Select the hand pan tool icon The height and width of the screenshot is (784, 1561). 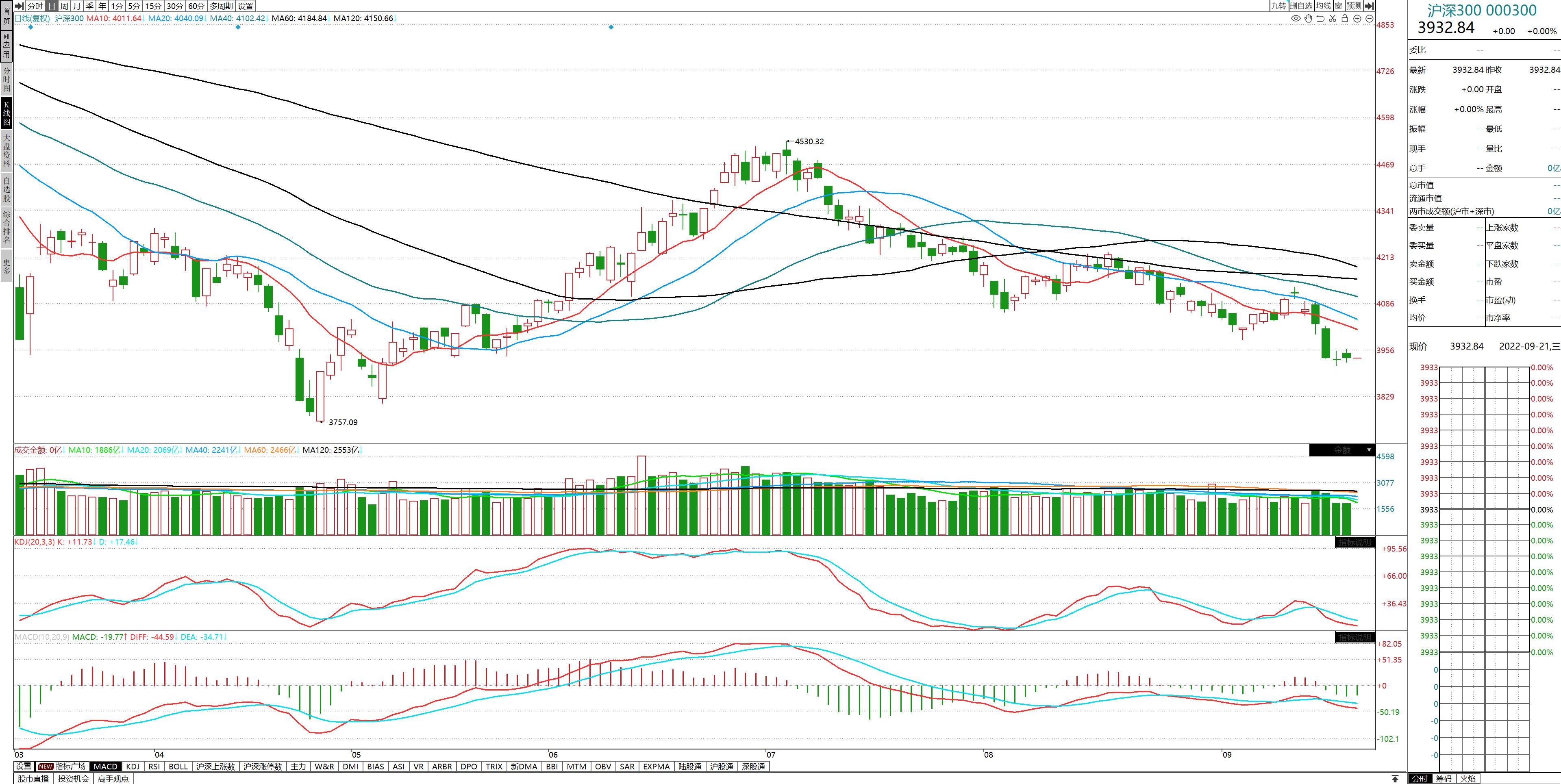click(x=1308, y=19)
